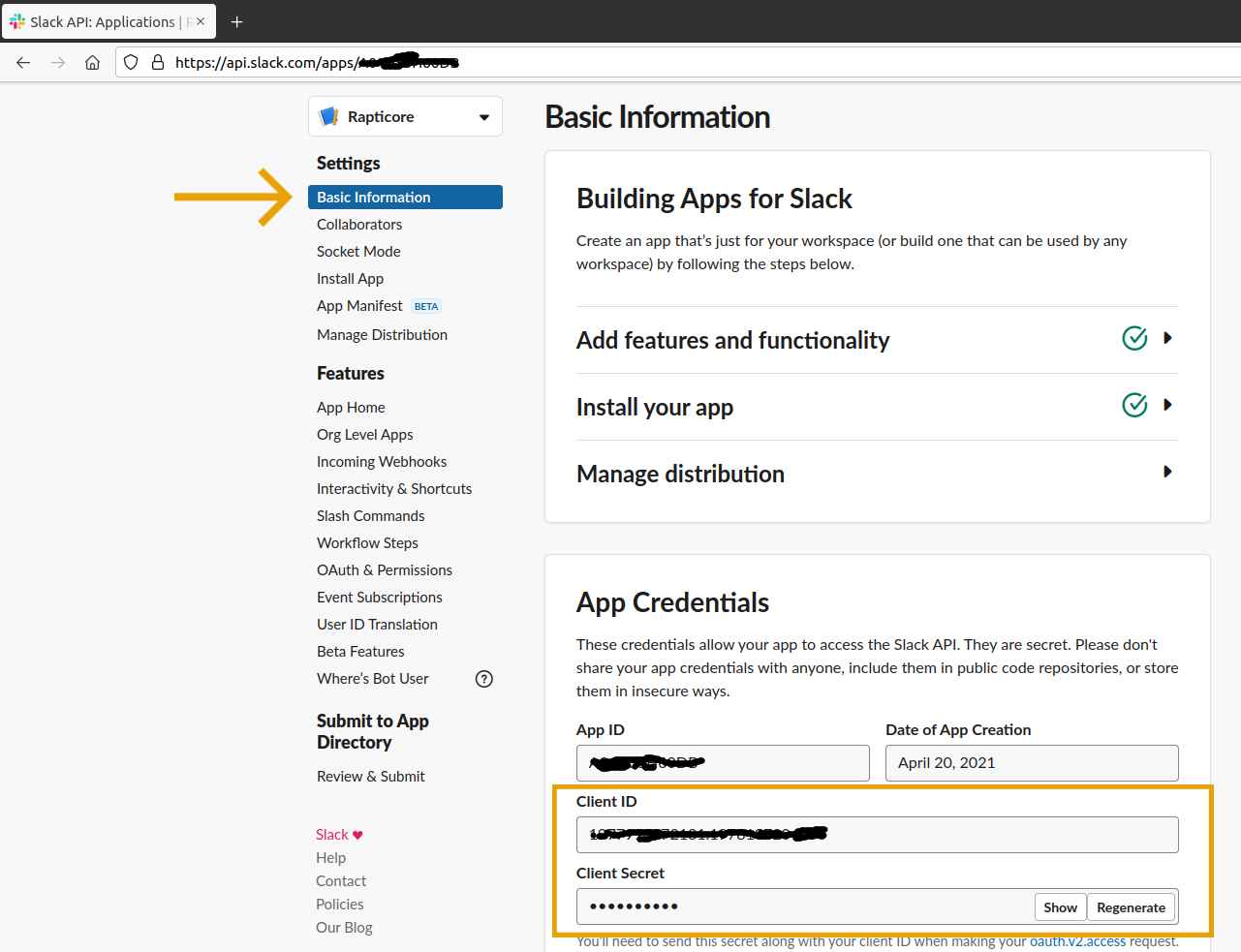Open Org Level Apps page
Screen dimensions: 1241x952
[x=364, y=435]
